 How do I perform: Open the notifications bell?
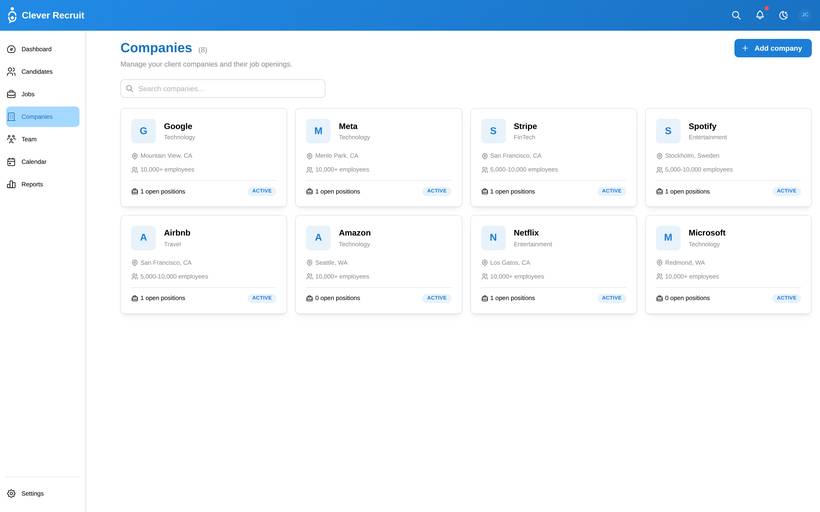click(760, 15)
